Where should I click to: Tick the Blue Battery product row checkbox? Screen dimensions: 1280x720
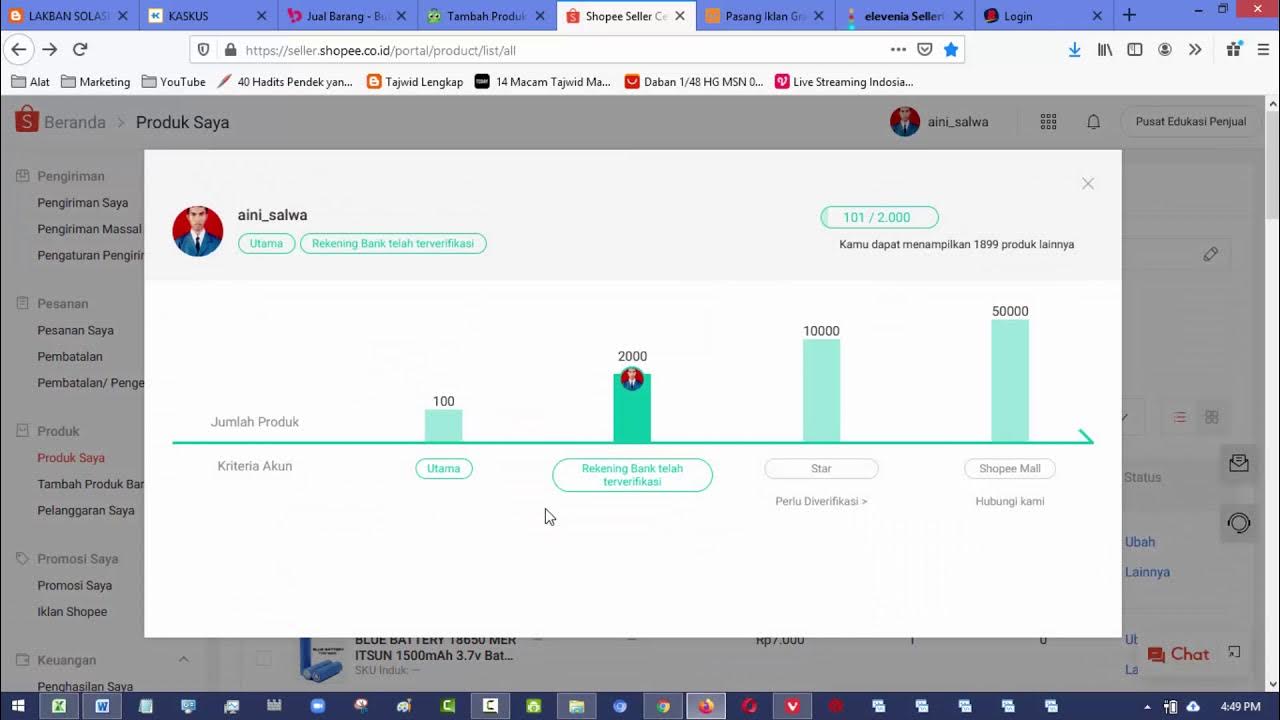coord(263,658)
